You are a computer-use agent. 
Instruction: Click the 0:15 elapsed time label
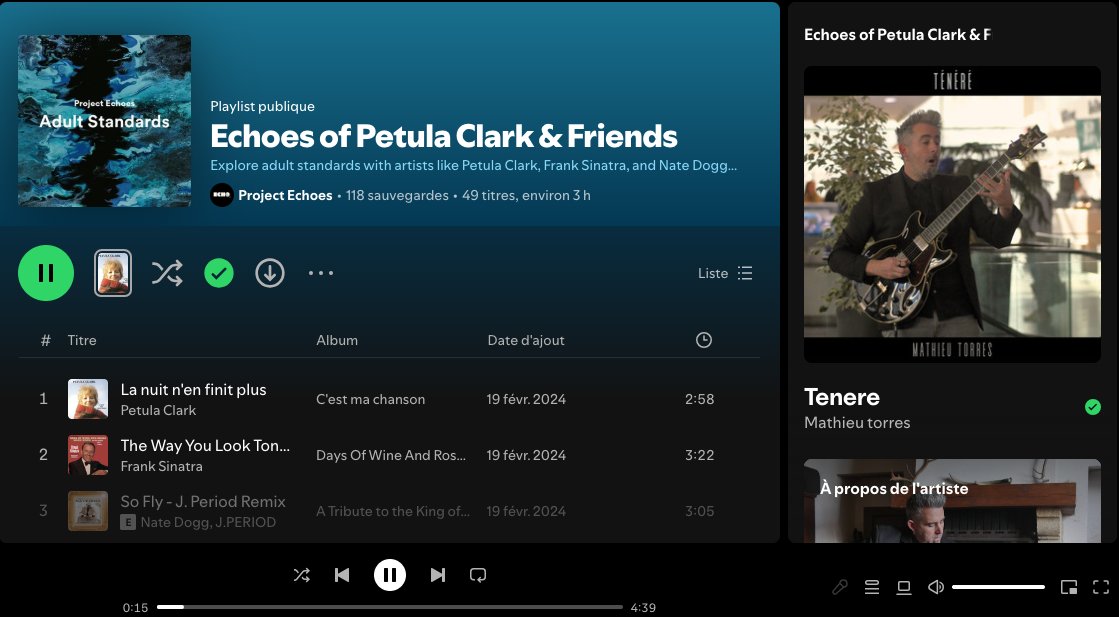pos(136,608)
